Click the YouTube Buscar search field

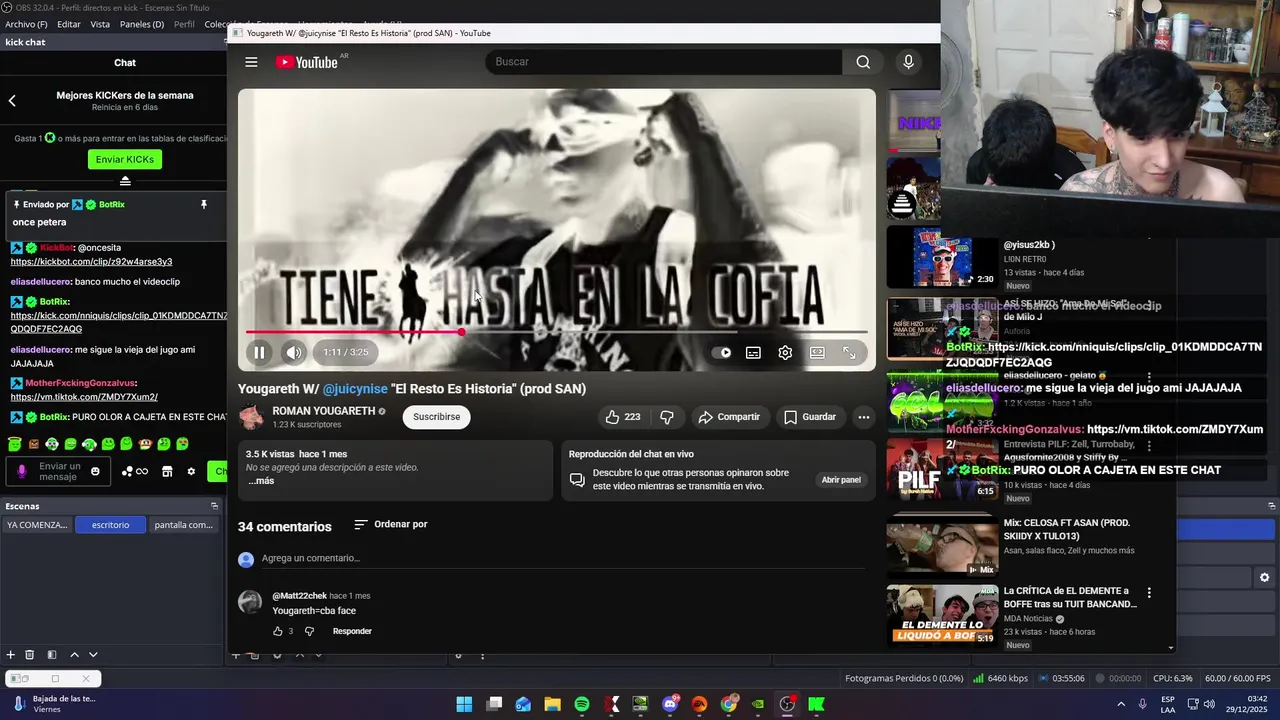tap(664, 62)
